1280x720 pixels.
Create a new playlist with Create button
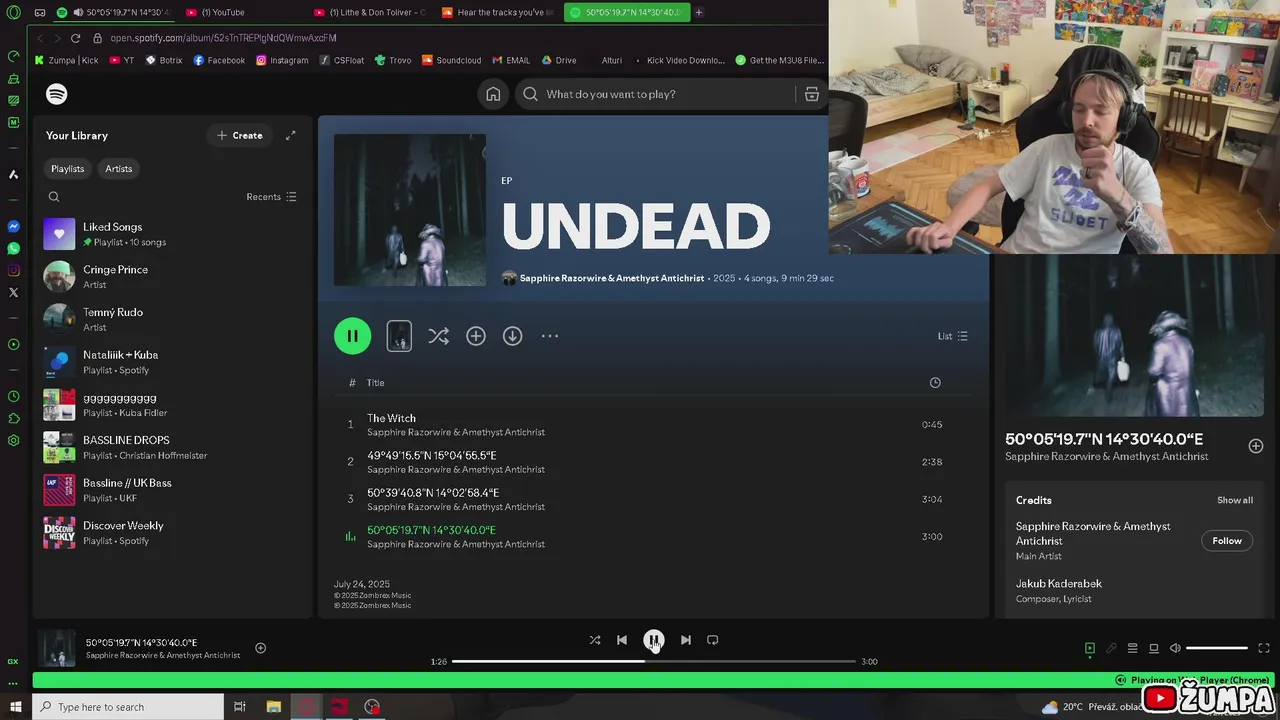coord(239,136)
